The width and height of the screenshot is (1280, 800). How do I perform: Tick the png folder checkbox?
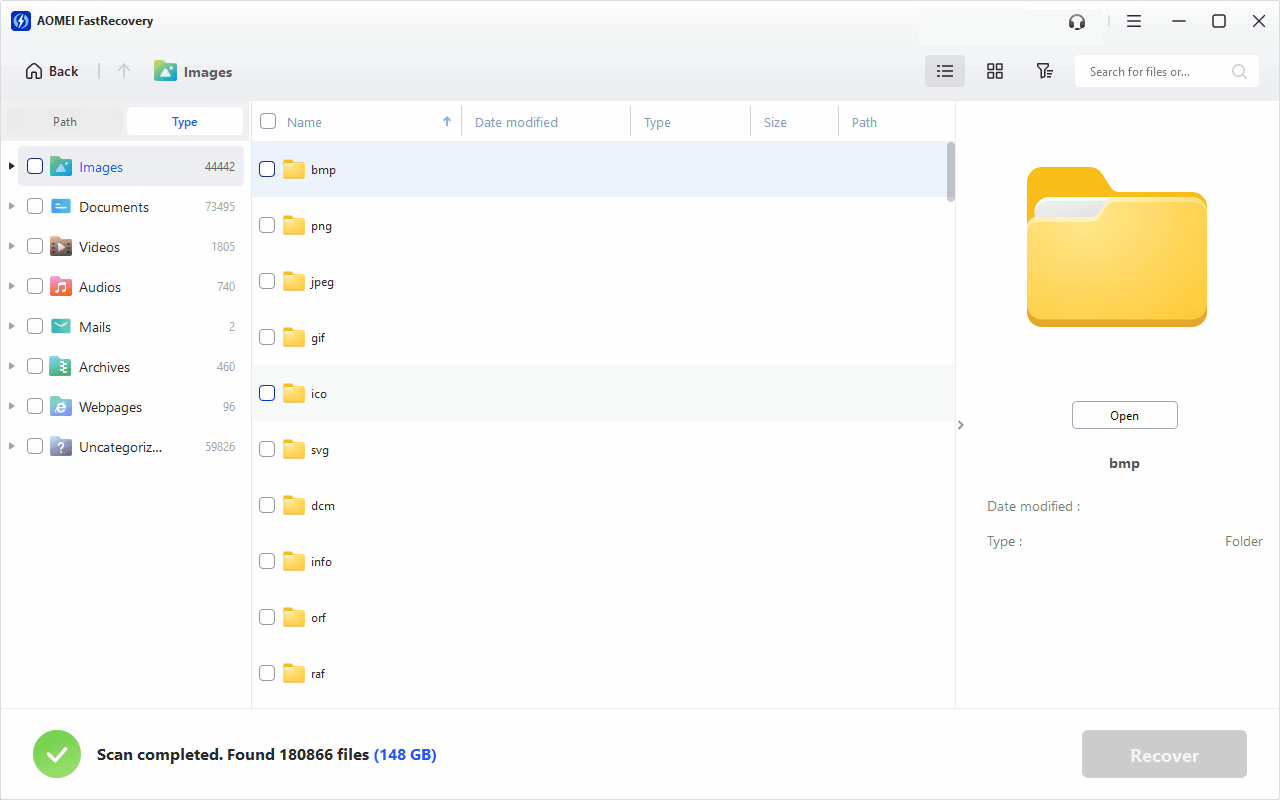[x=267, y=226]
